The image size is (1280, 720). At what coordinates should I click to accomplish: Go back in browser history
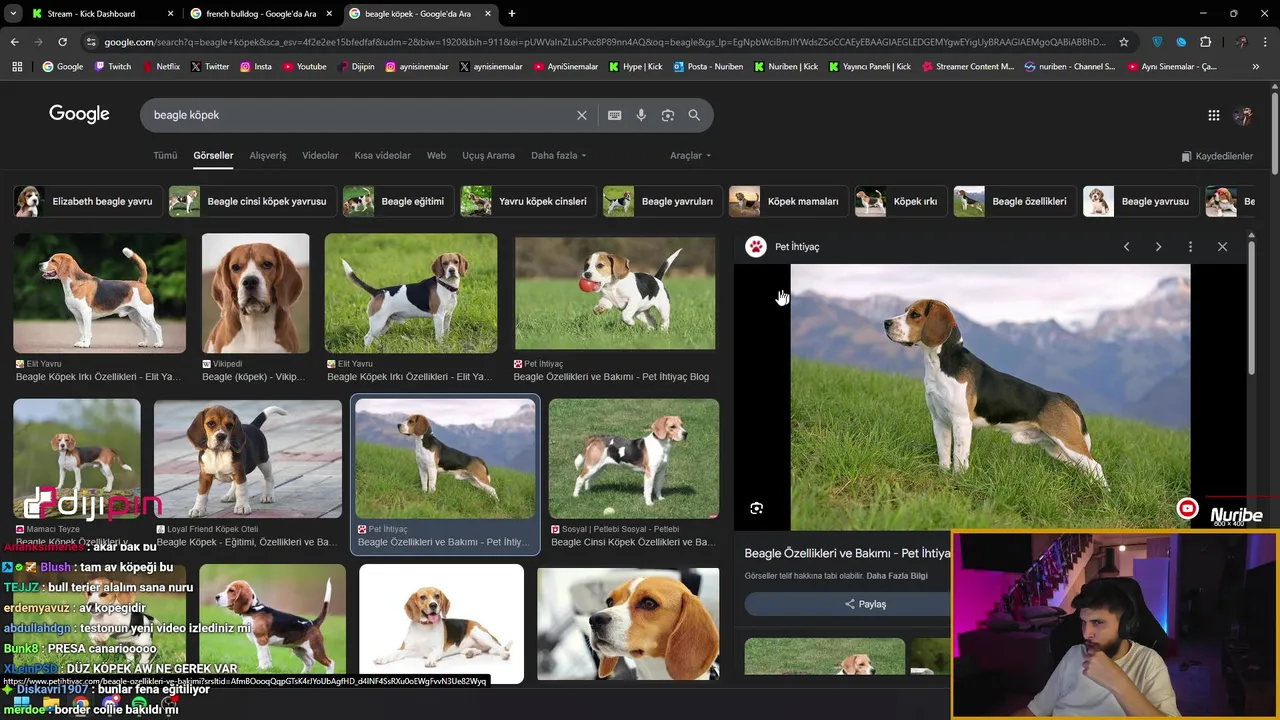14,42
